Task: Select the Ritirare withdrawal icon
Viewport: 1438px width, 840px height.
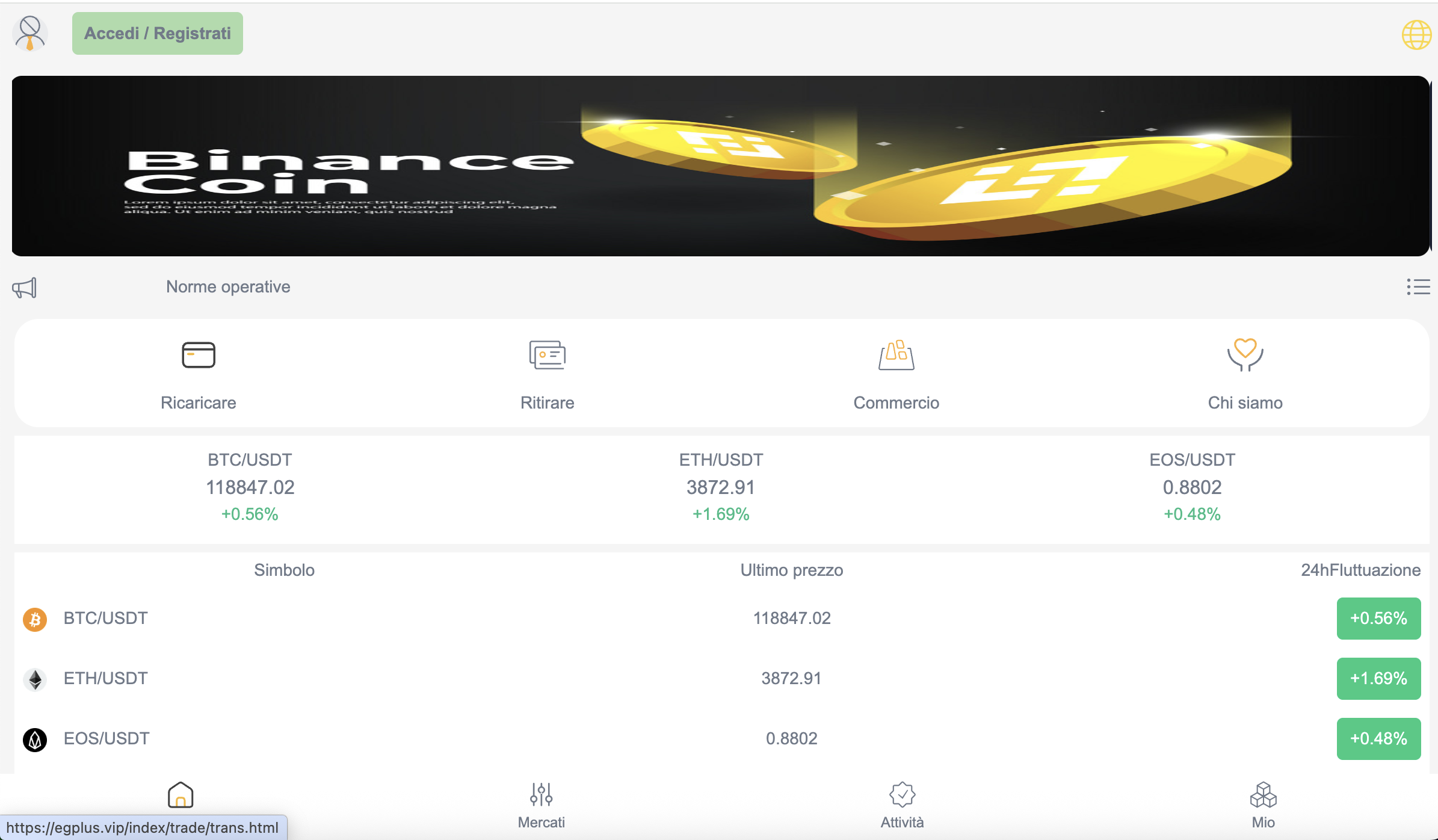Action: [x=548, y=355]
